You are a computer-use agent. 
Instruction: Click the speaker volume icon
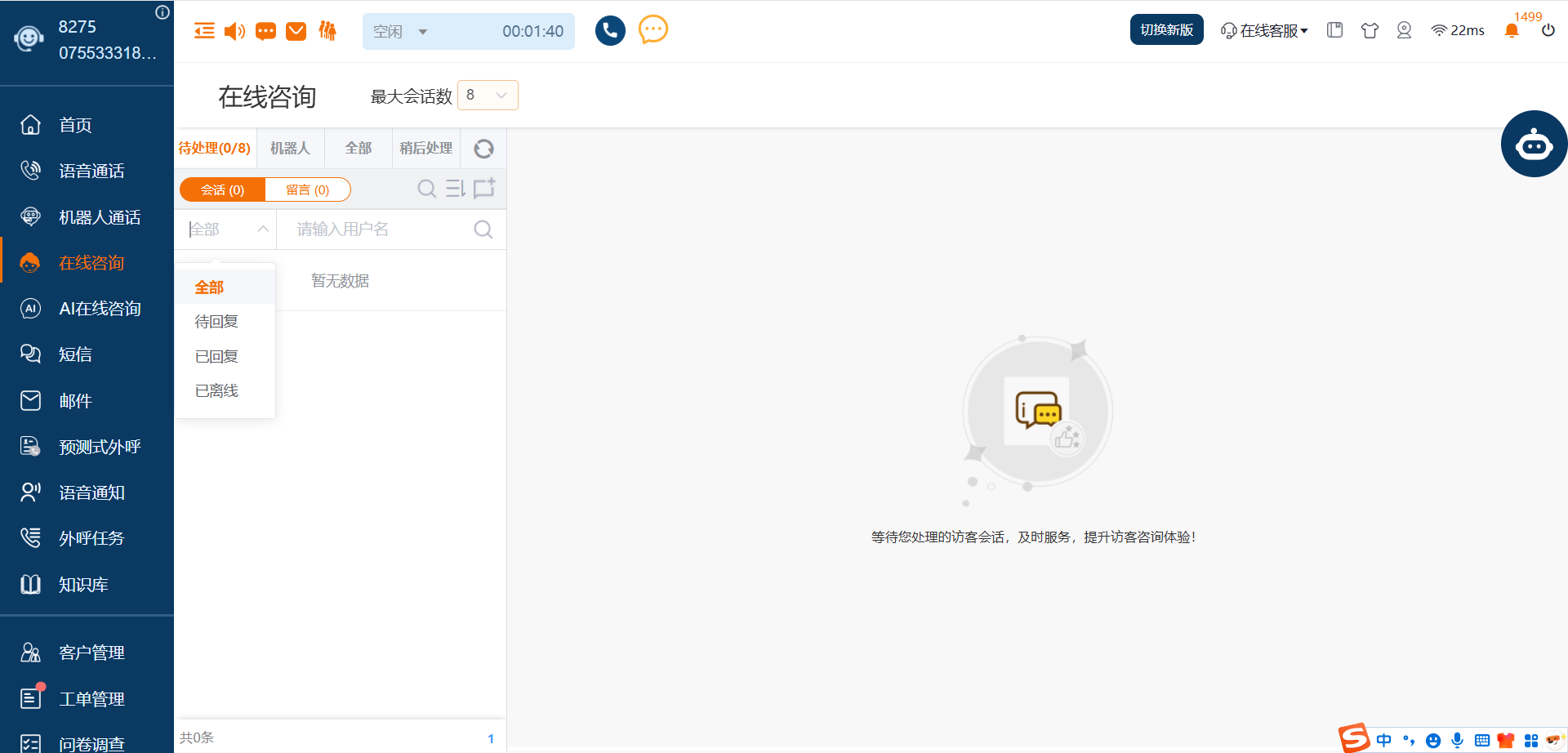pyautogui.click(x=234, y=31)
